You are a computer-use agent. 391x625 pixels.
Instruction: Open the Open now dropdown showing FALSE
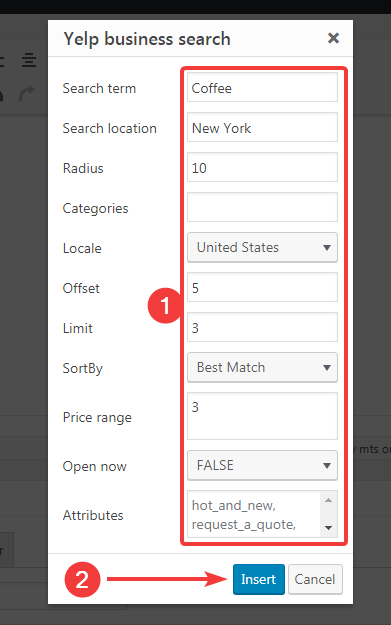point(262,465)
